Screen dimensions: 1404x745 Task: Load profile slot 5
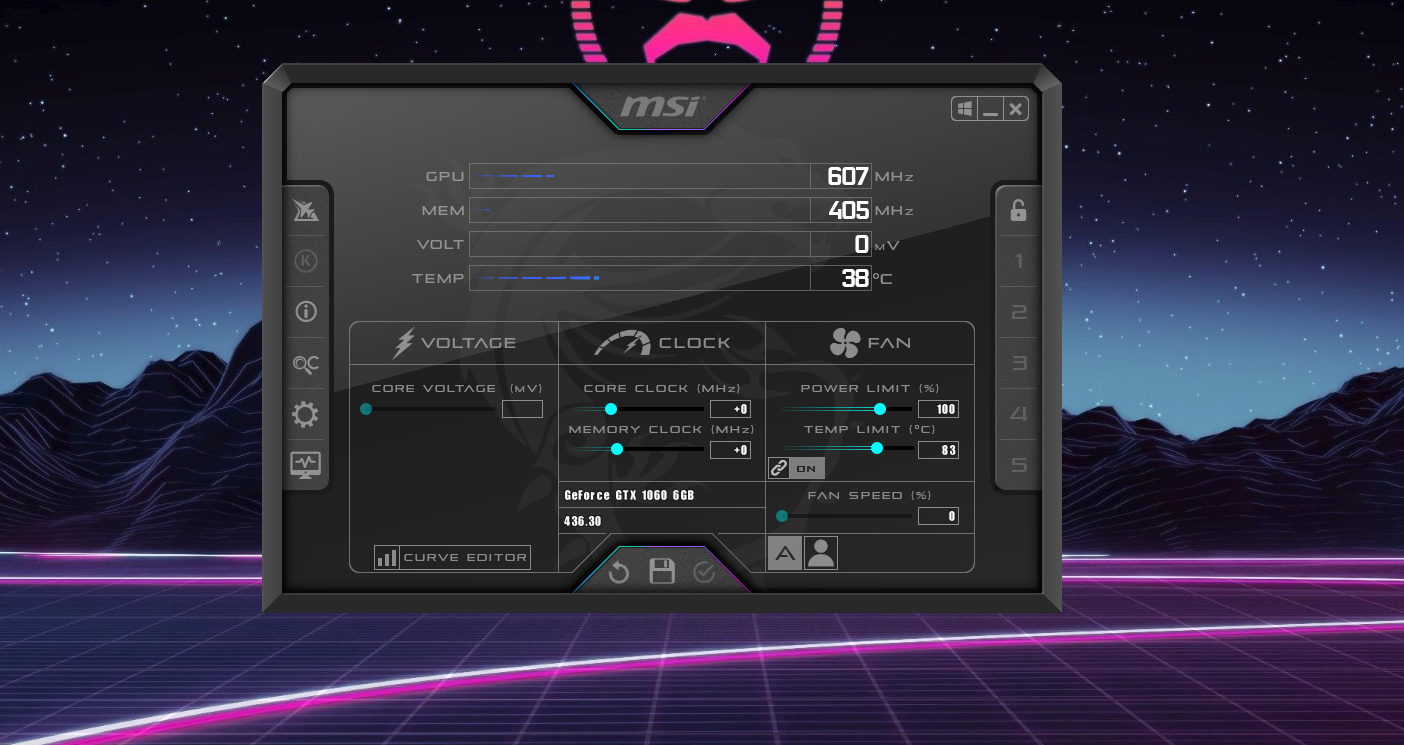(x=1018, y=465)
